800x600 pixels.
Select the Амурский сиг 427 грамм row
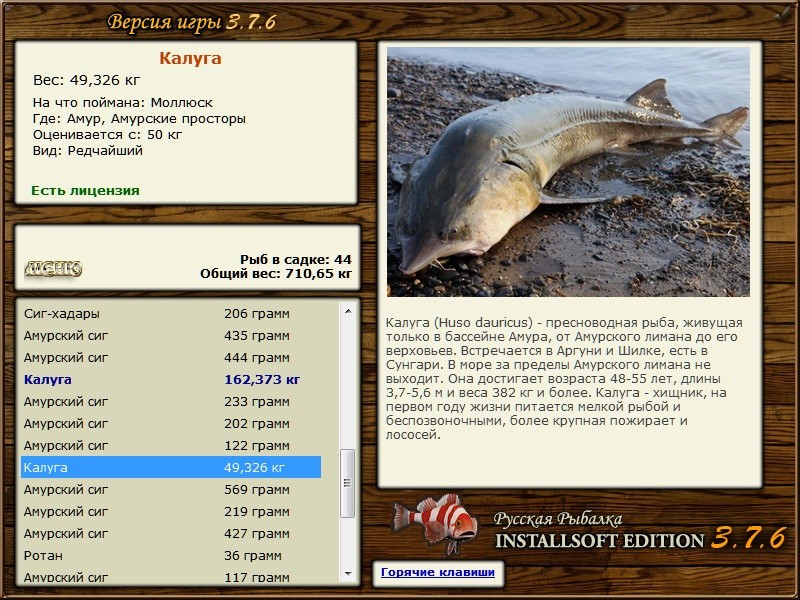click(171, 533)
